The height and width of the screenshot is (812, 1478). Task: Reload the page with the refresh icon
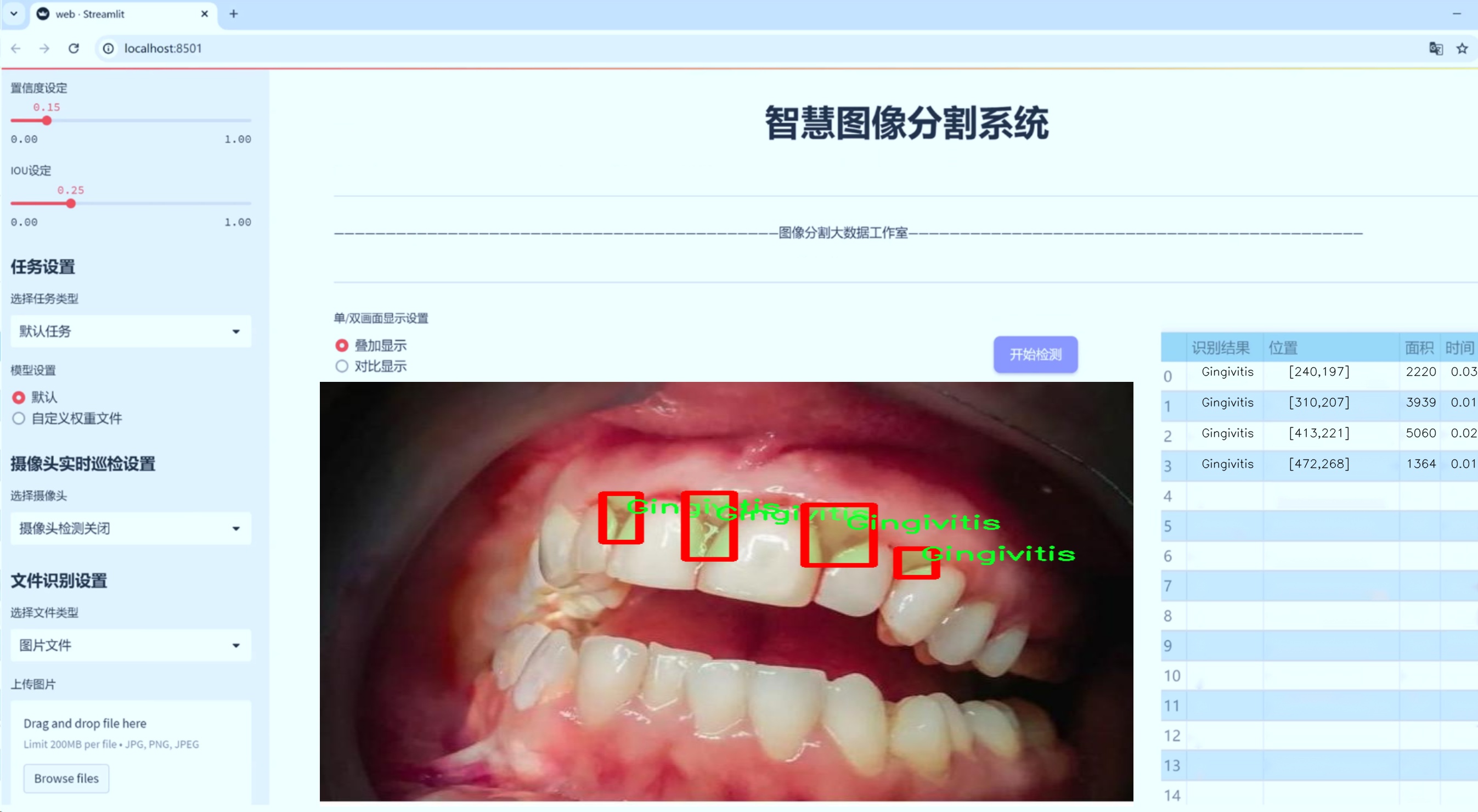[x=74, y=48]
